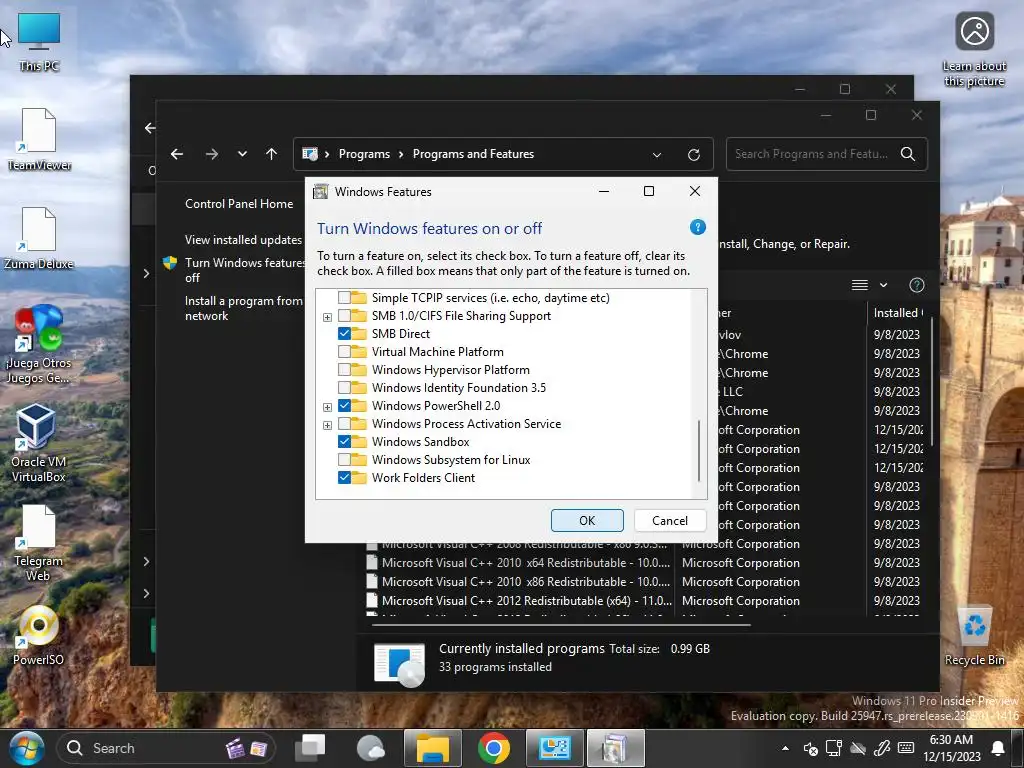This screenshot has height=768, width=1024.
Task: Enable Virtual Machine Platform checkbox
Action: [344, 352]
